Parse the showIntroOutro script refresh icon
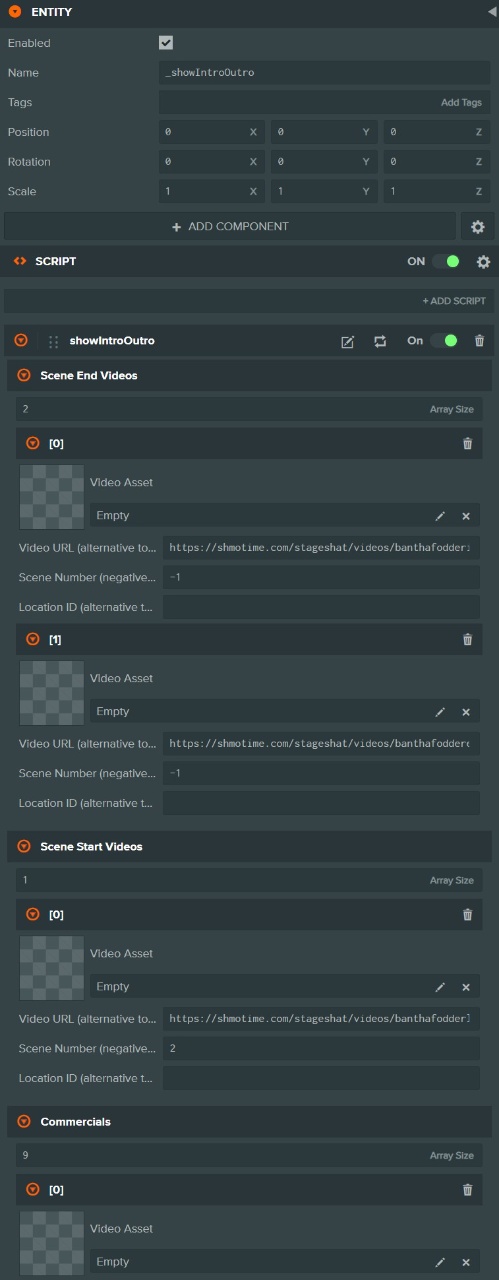The width and height of the screenshot is (499, 1280). [x=380, y=341]
